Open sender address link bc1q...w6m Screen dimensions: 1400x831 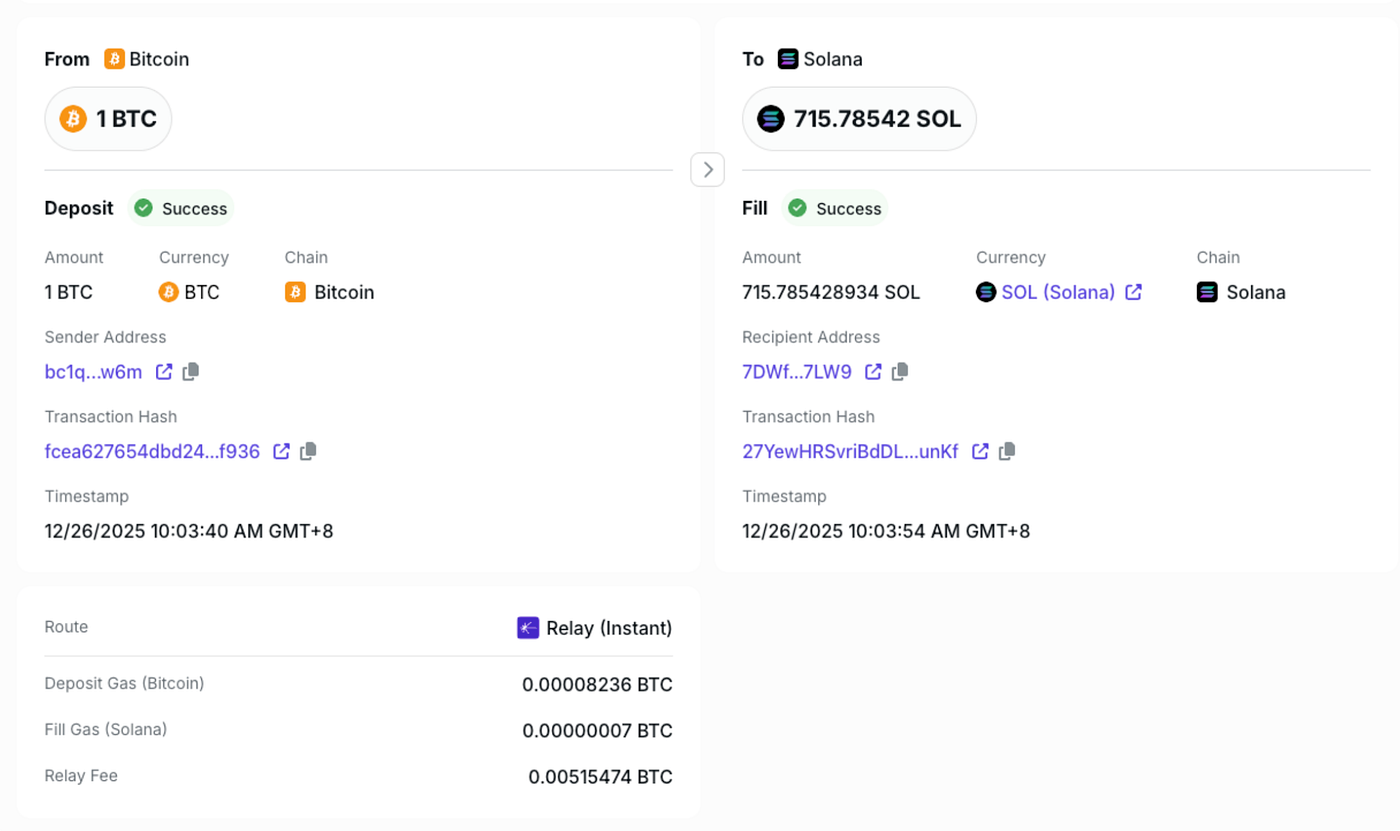[x=94, y=372]
